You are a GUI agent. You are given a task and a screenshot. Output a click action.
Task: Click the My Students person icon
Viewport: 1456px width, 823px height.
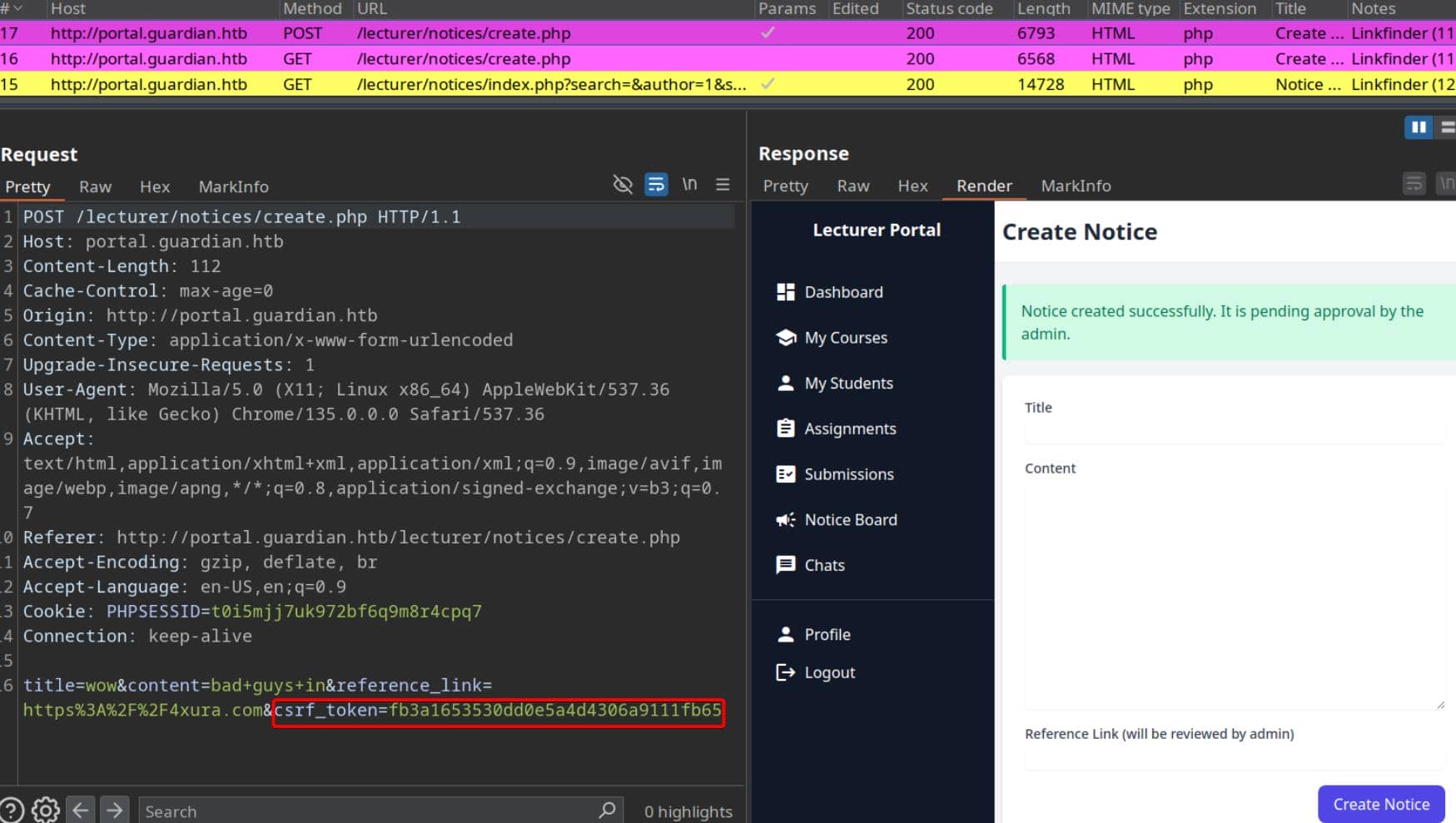click(x=785, y=383)
